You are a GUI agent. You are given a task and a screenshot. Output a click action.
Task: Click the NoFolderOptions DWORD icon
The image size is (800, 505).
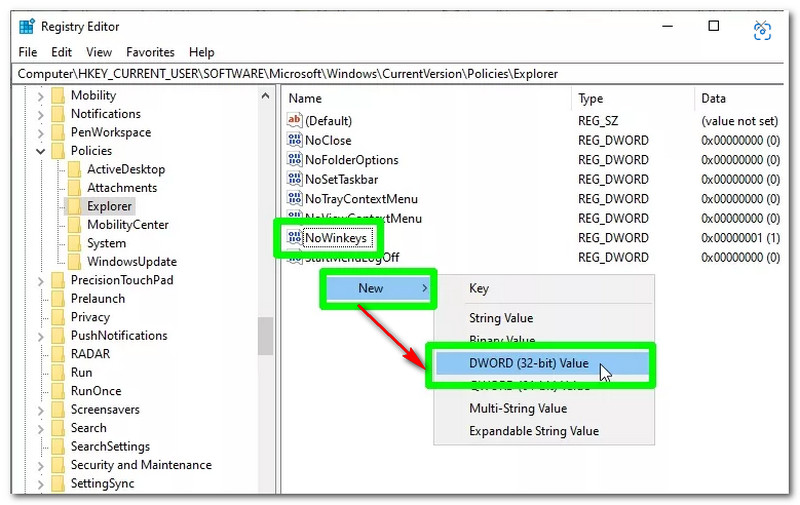(294, 159)
